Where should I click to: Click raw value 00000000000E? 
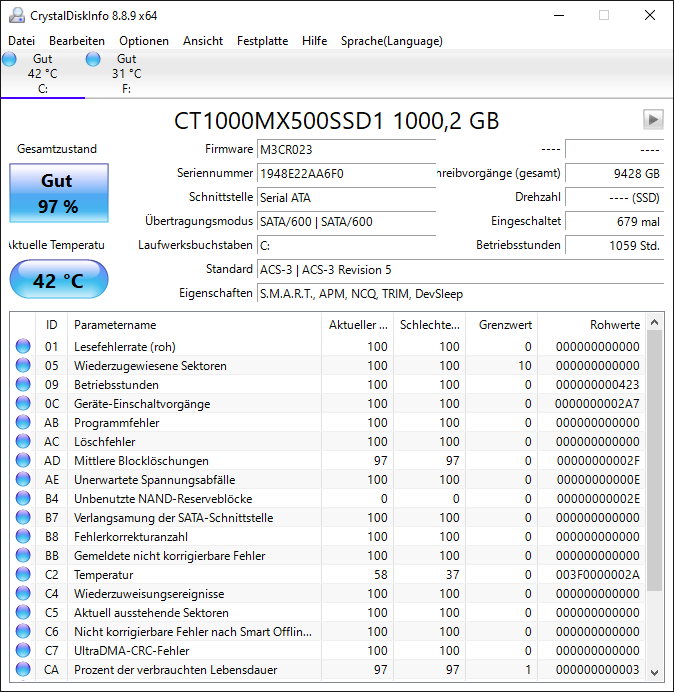tap(598, 480)
